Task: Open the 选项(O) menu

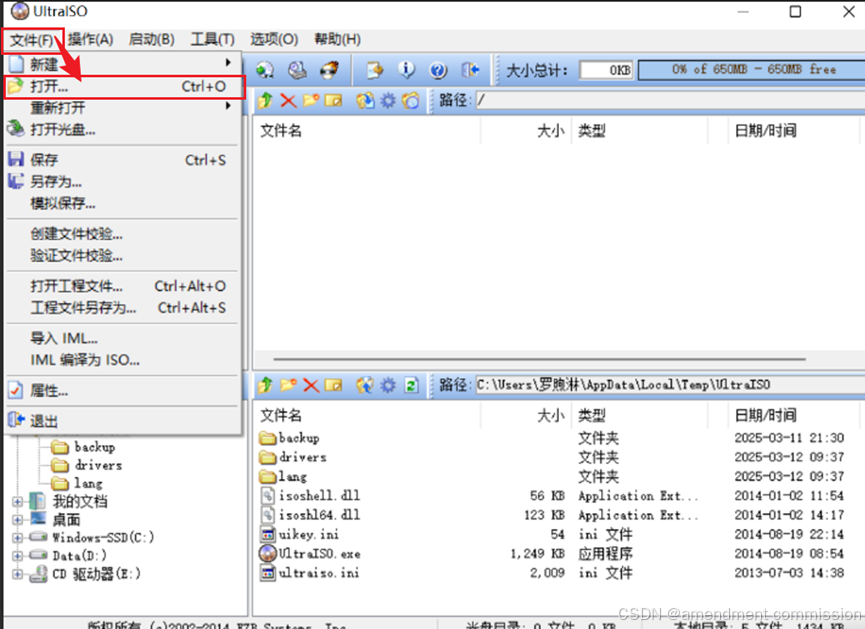Action: point(274,39)
